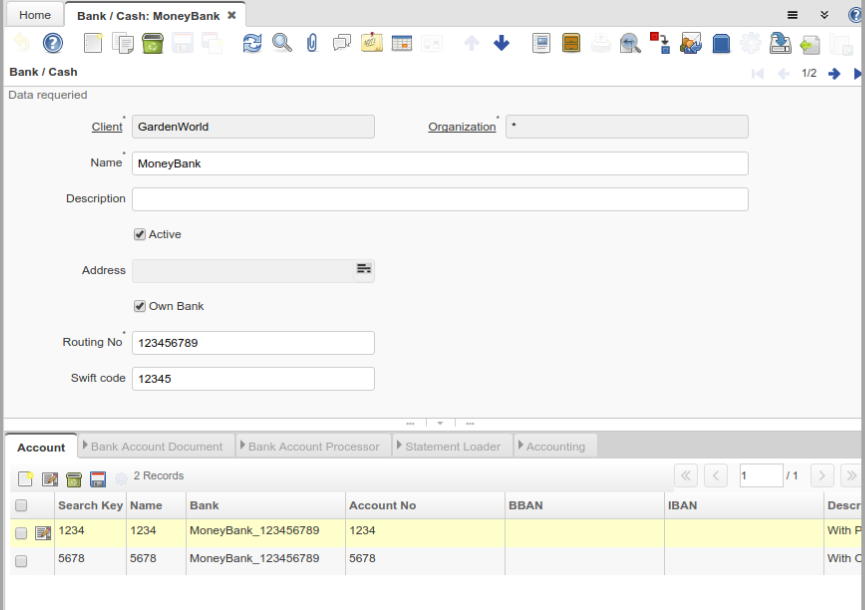Collapse header panel with double chevron
Viewport: 865px width, 610px height.
824,15
